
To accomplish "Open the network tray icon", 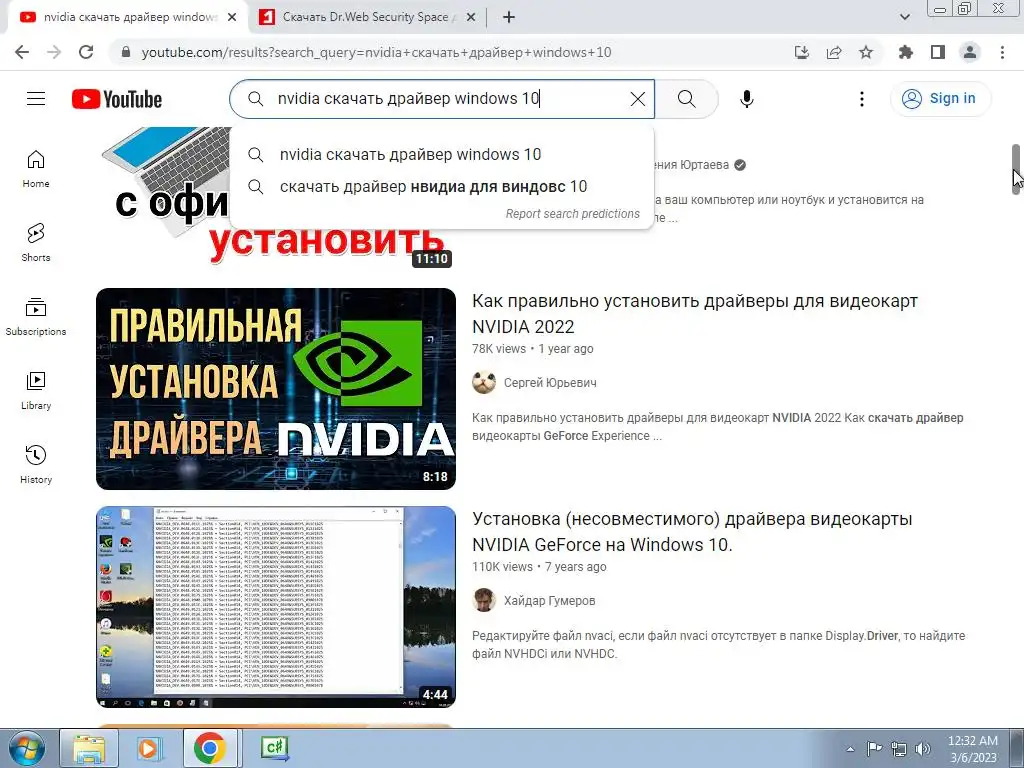I will click(x=899, y=749).
